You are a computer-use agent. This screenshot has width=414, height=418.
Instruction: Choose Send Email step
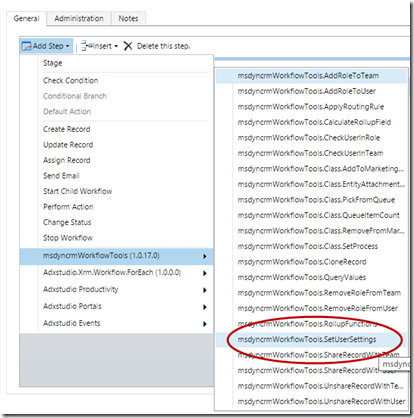point(61,176)
